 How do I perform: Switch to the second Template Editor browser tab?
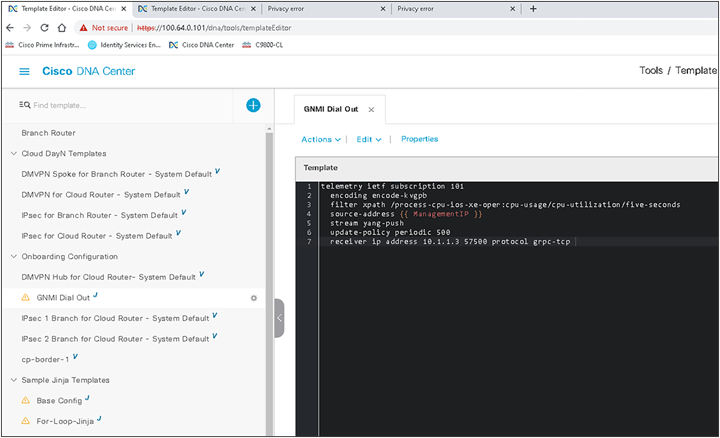pyautogui.click(x=197, y=9)
